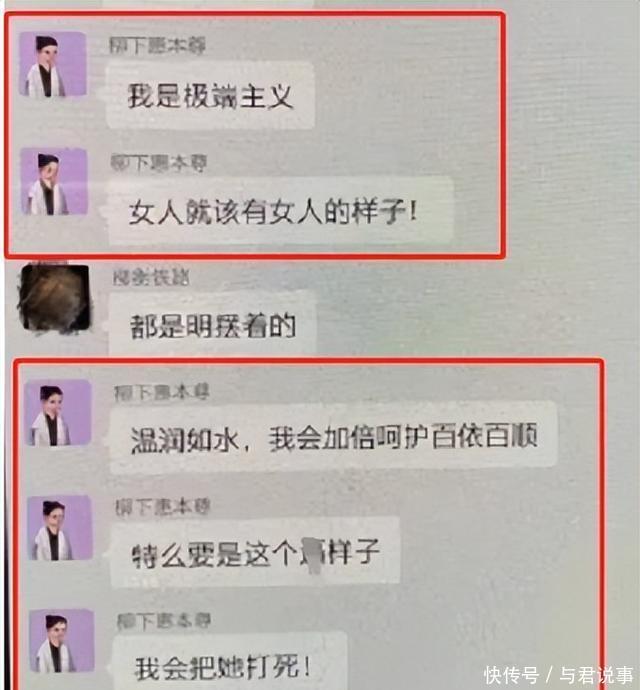Select the "我是极端主义" message bubble

(x=210, y=95)
